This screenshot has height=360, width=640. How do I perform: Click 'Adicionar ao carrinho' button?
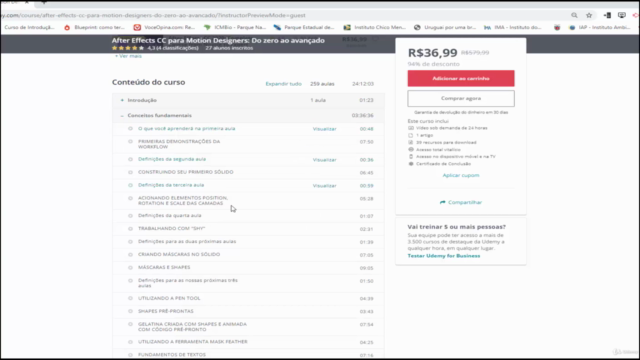click(x=461, y=78)
